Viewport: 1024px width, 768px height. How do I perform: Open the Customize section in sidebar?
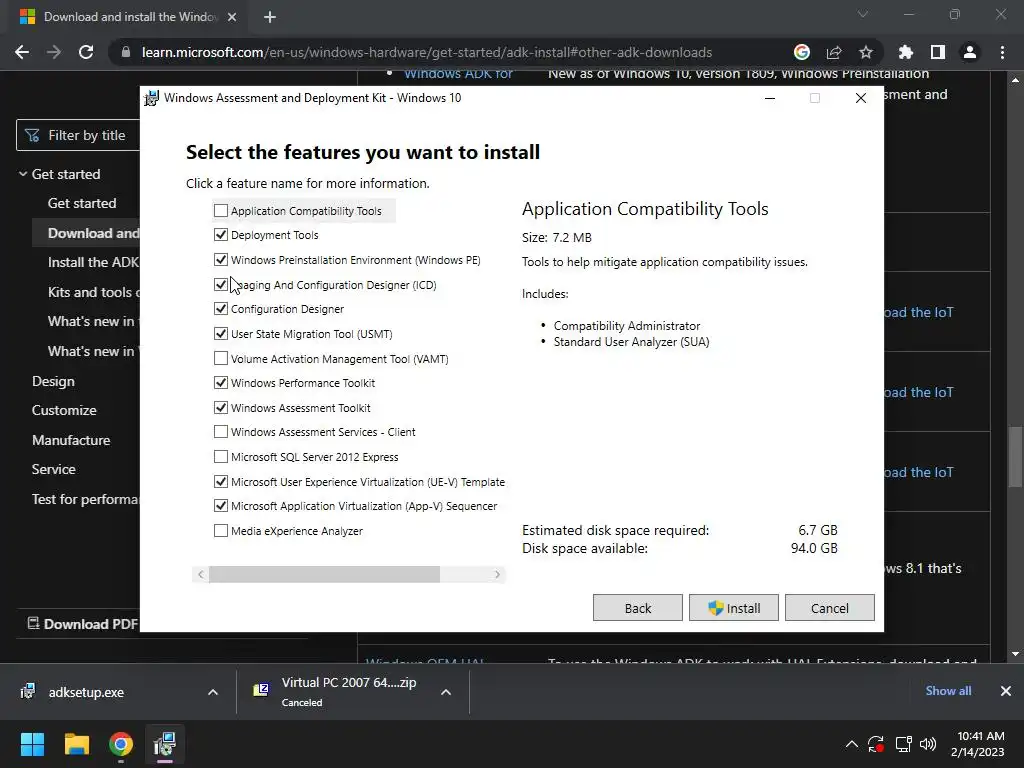(x=64, y=410)
